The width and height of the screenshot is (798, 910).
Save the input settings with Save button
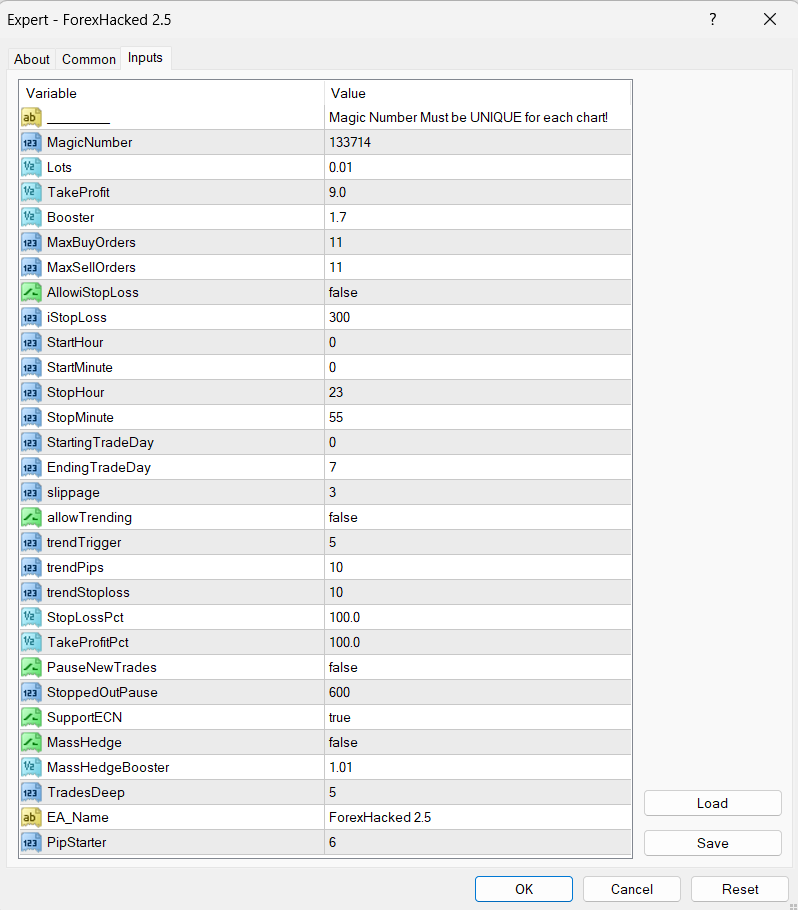[712, 843]
